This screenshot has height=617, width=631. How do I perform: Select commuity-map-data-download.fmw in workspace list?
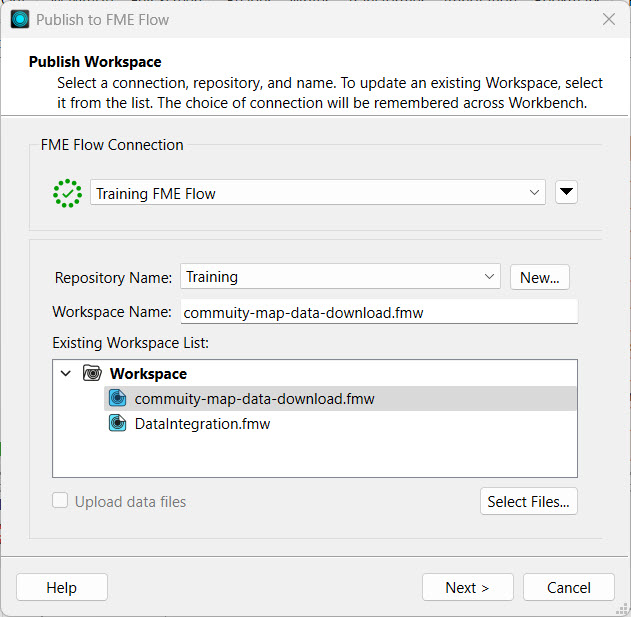coord(254,399)
